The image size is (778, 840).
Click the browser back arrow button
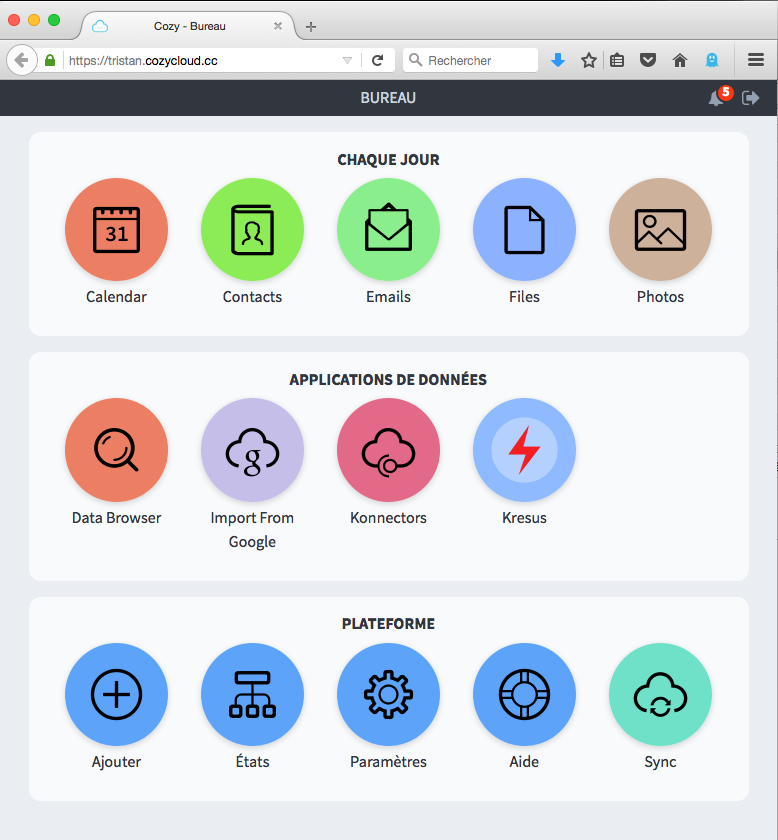click(21, 60)
